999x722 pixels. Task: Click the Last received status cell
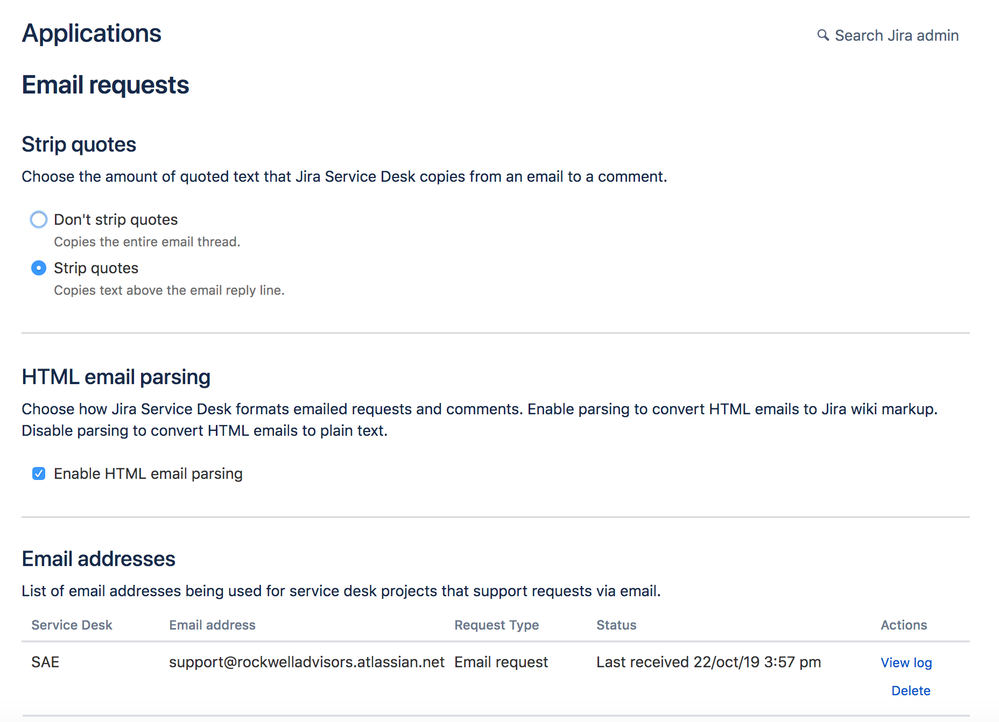click(x=708, y=662)
